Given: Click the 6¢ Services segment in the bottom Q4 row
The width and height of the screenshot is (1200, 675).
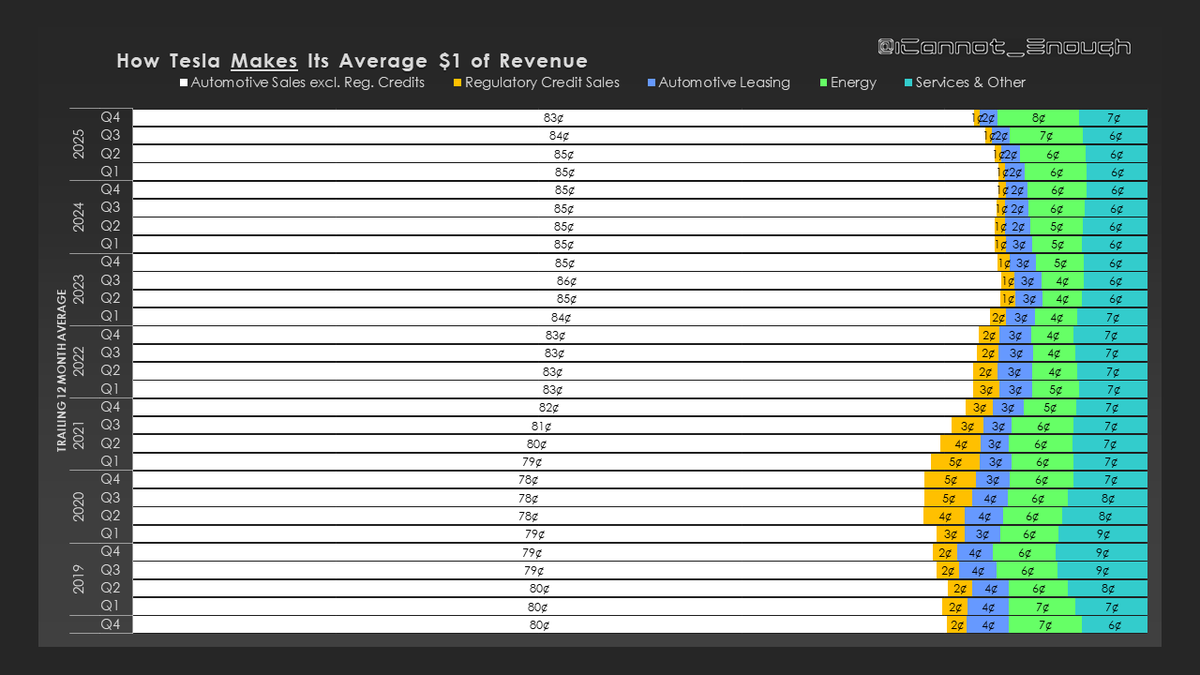Looking at the screenshot, I should click(1115, 625).
